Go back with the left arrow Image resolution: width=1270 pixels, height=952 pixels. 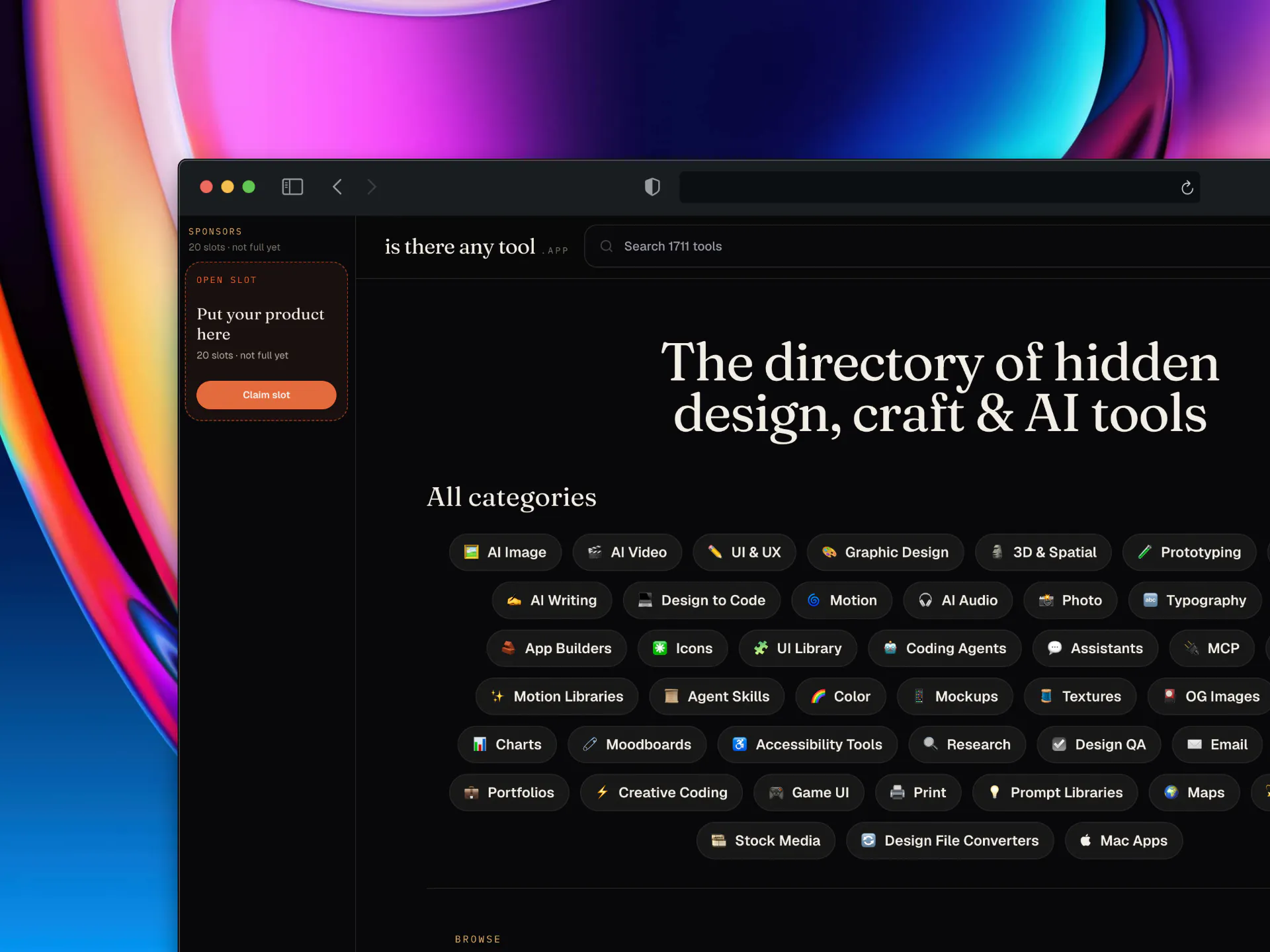click(x=337, y=187)
